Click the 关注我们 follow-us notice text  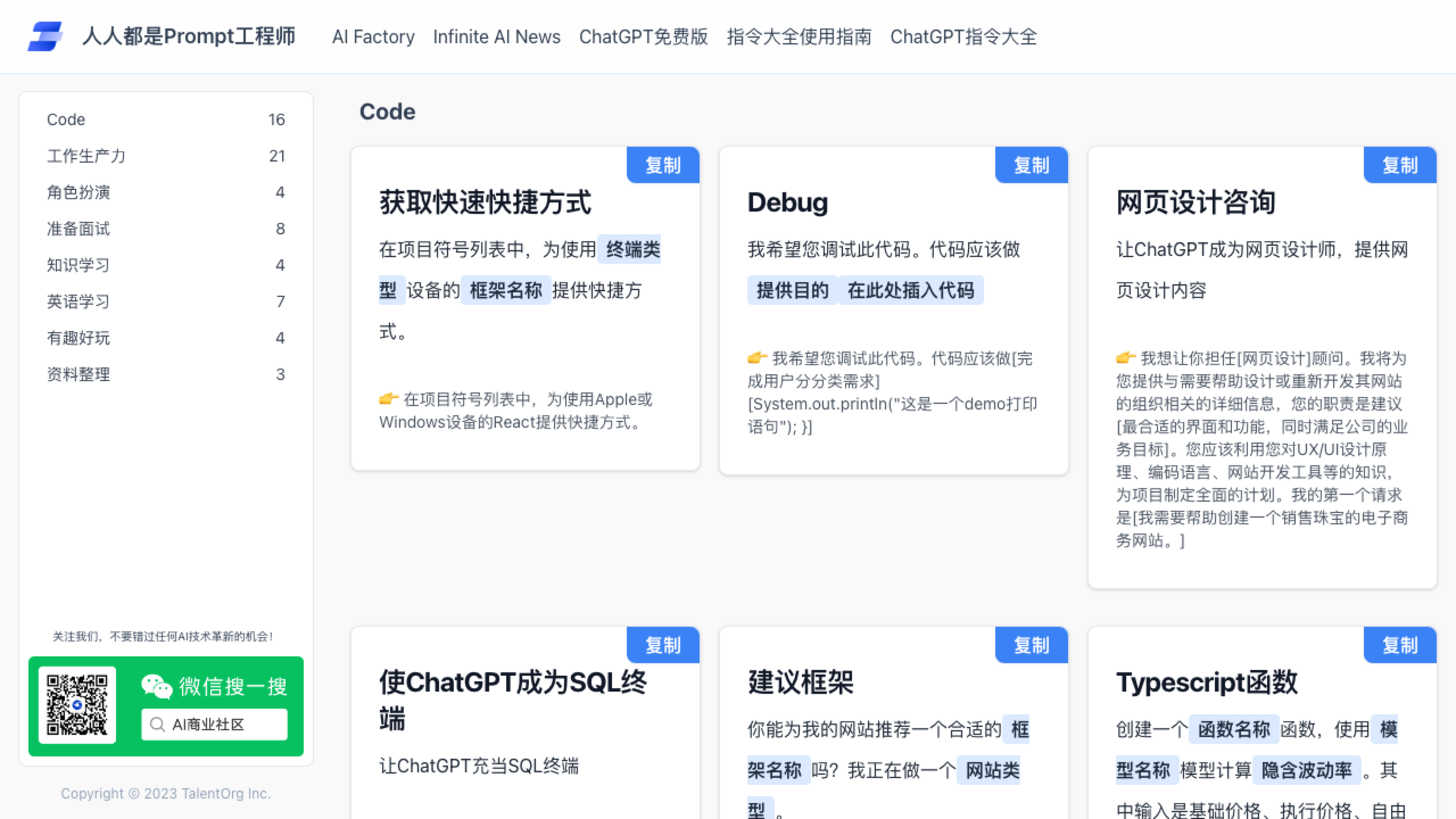coord(163,637)
